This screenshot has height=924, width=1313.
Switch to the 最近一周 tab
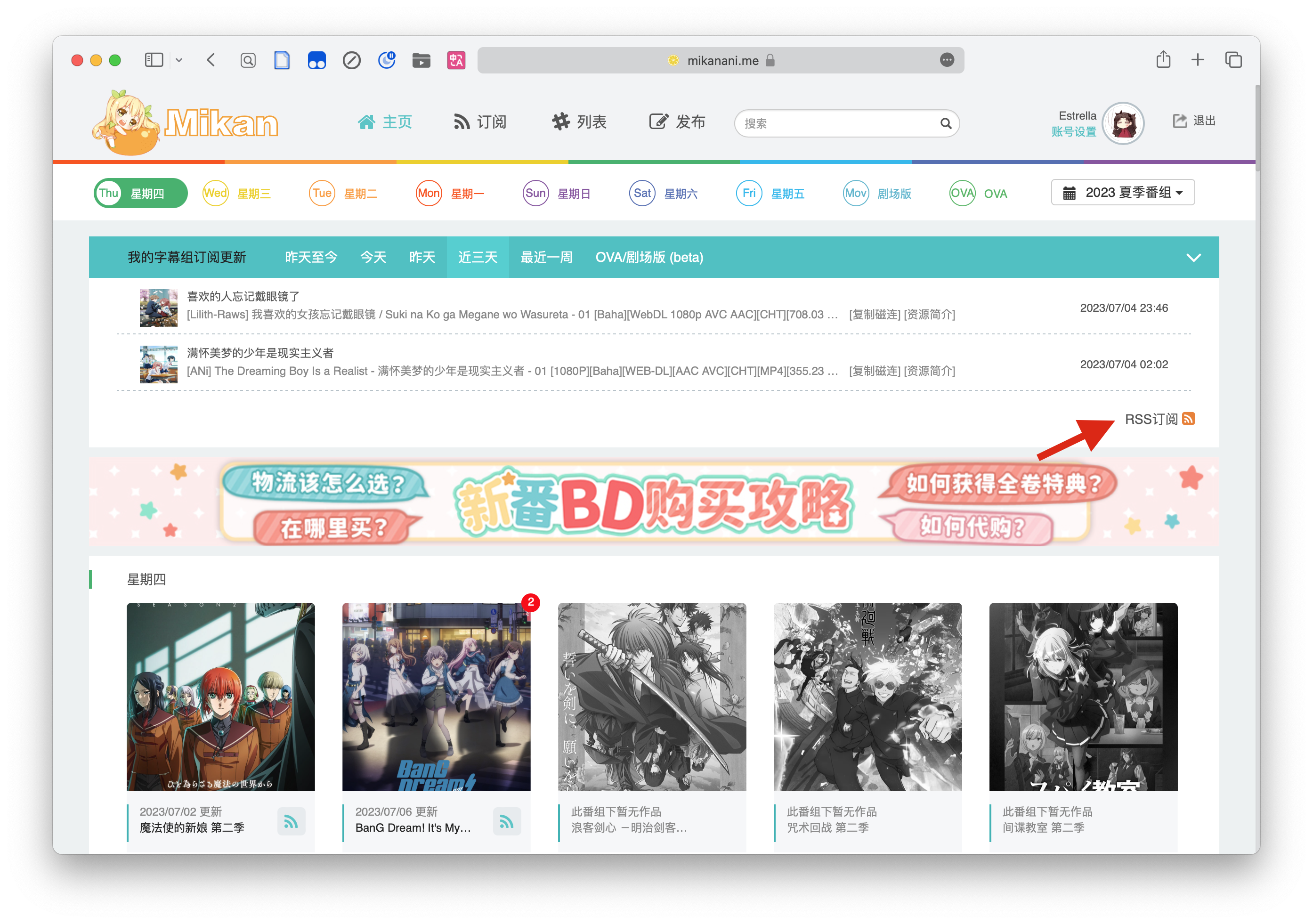click(546, 257)
